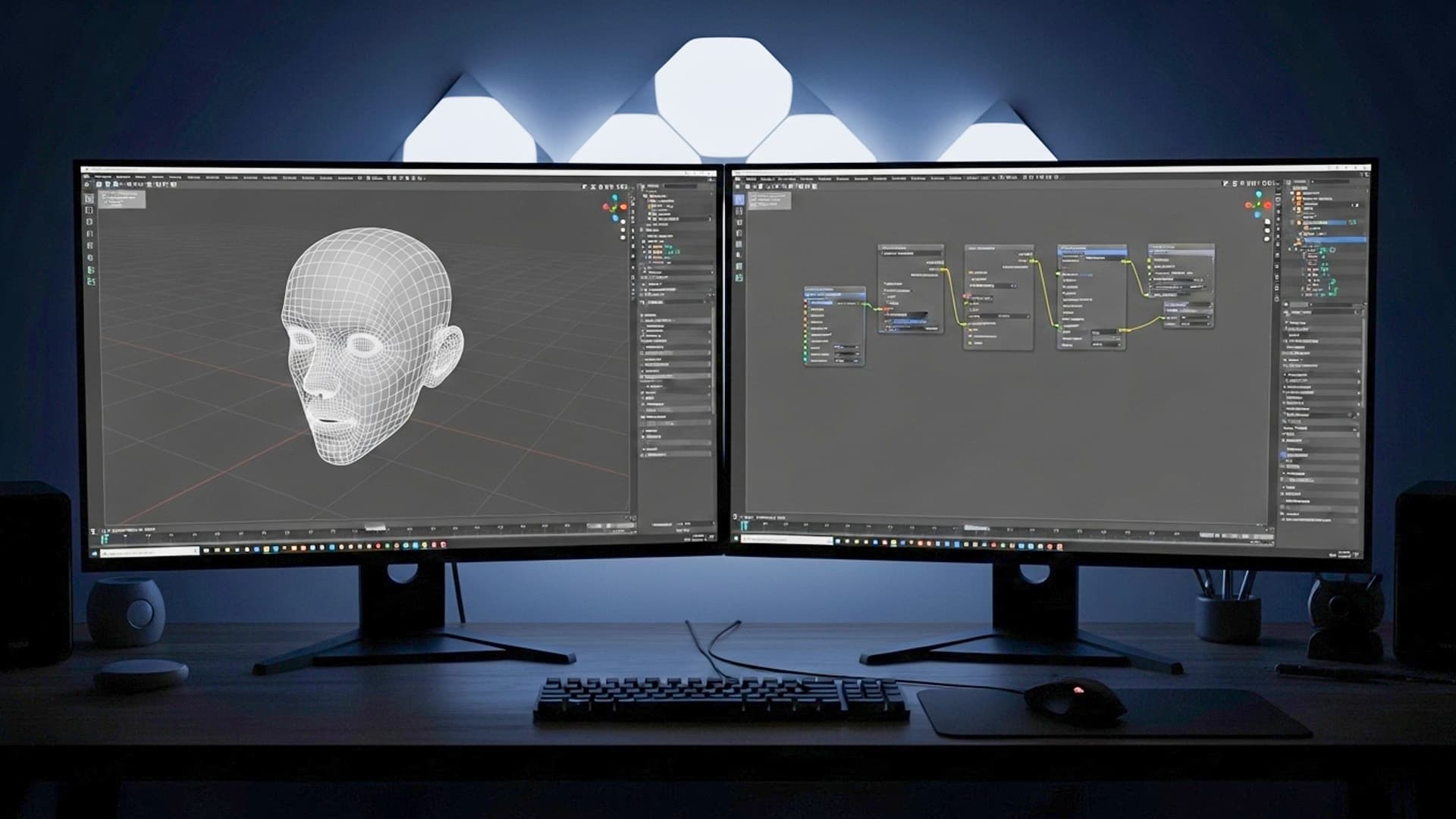This screenshot has width=1456, height=819.
Task: Click the red app icon at the end of left monitor's taskbar
Action: [444, 544]
